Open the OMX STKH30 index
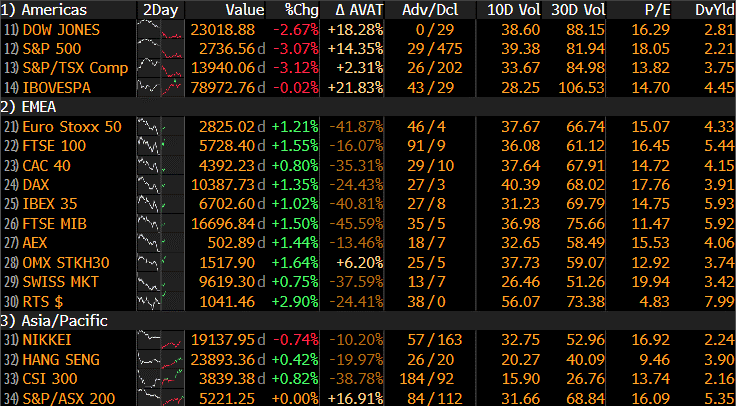736x406 pixels. click(66, 262)
